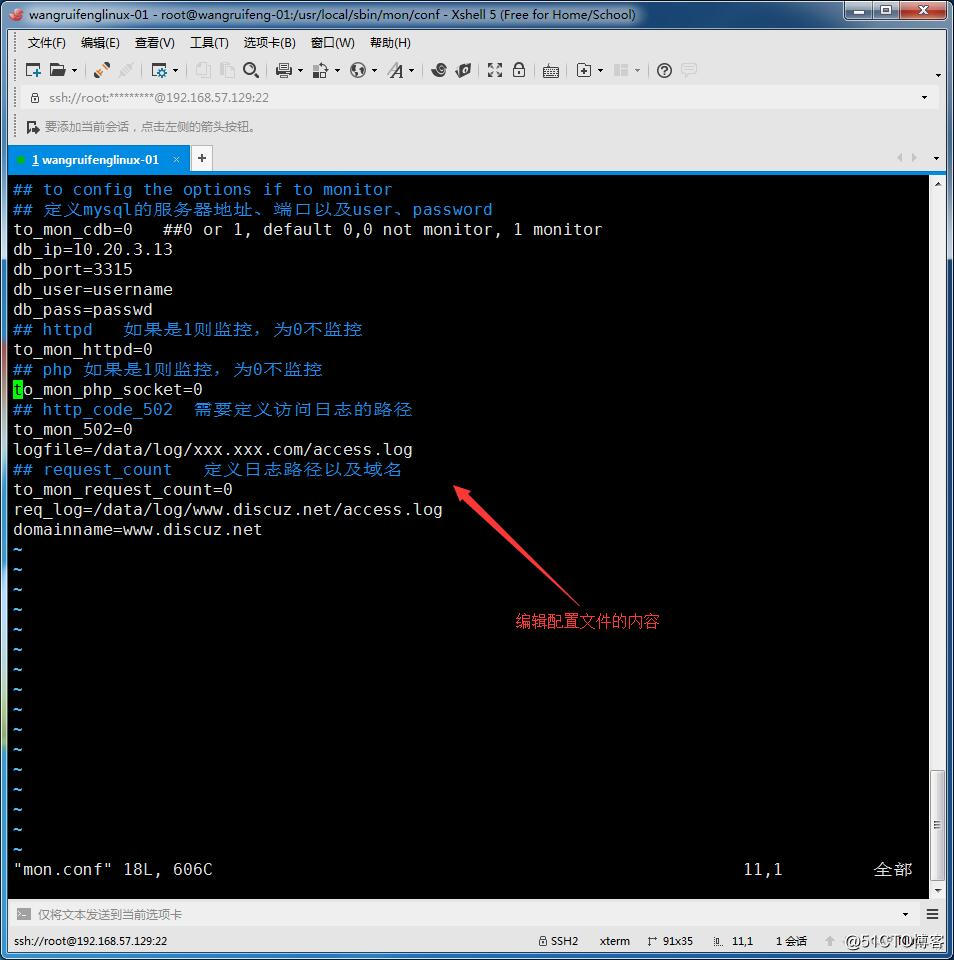Open the 编辑(E) menu
The width and height of the screenshot is (954, 960).
click(x=100, y=43)
